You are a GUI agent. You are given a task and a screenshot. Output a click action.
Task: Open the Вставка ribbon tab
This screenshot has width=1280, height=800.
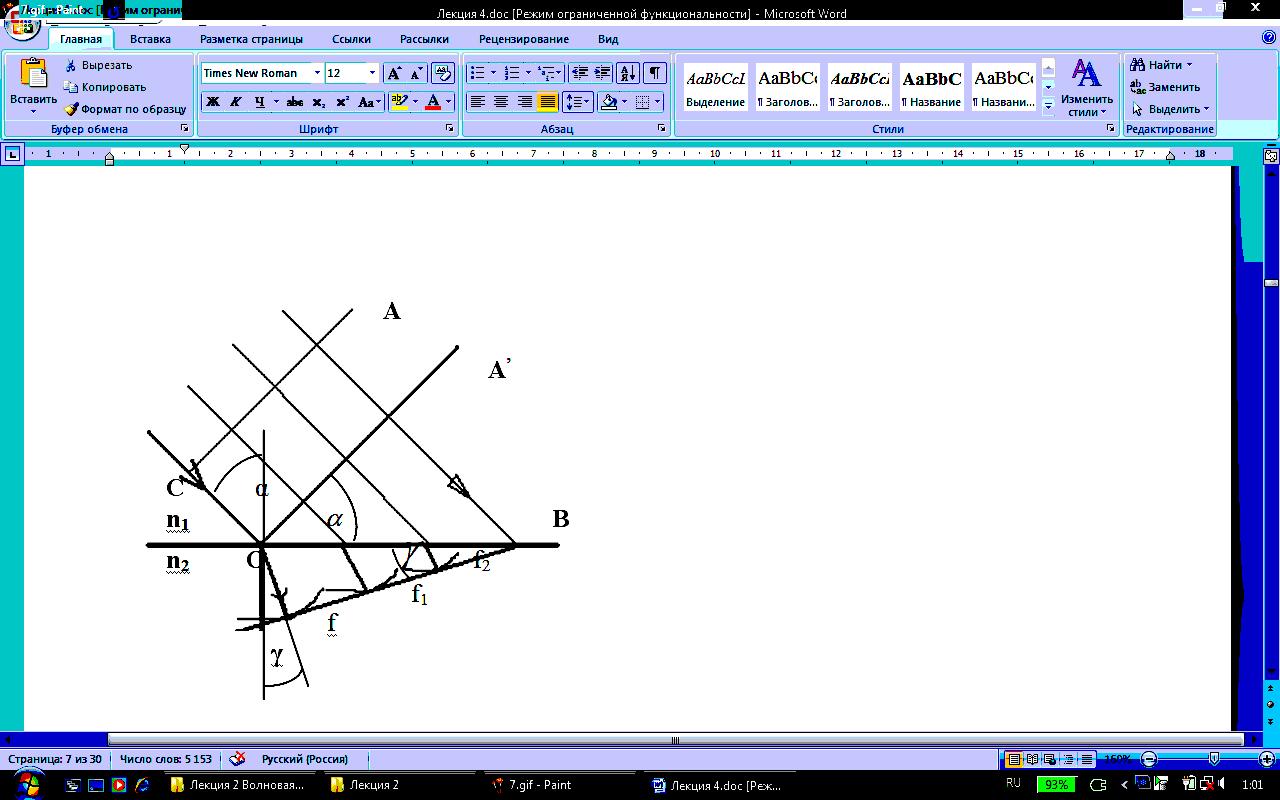click(x=150, y=39)
